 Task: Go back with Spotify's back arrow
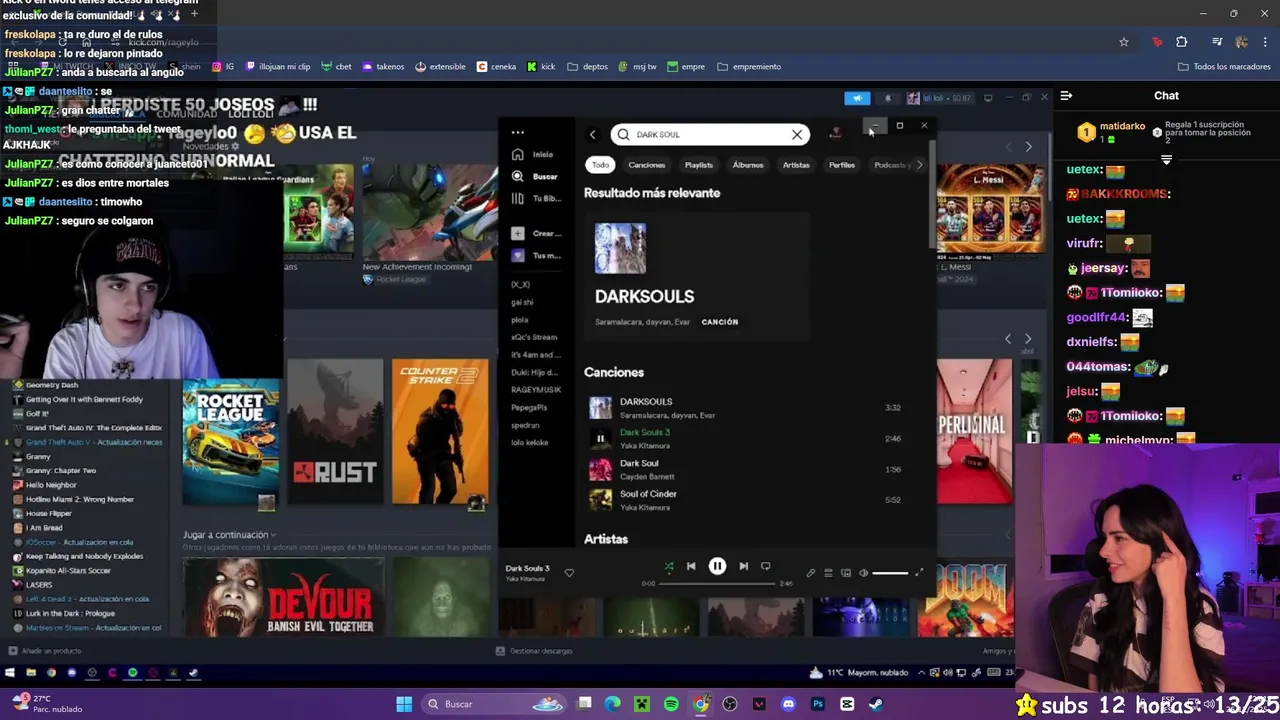coord(592,134)
